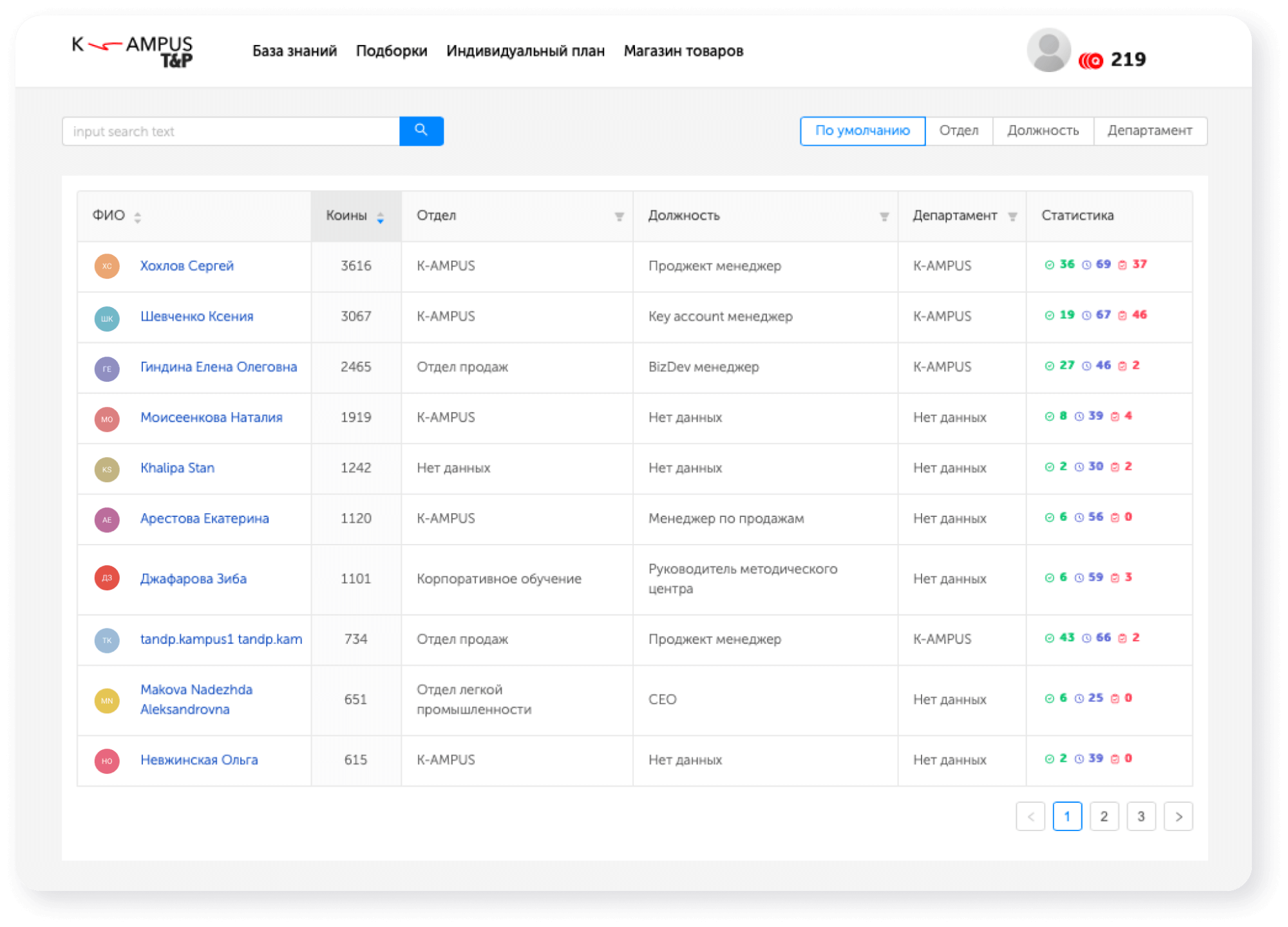The image size is (1288, 927).
Task: Click red overdue icon in Гиндина Елена row
Action: point(1122,366)
